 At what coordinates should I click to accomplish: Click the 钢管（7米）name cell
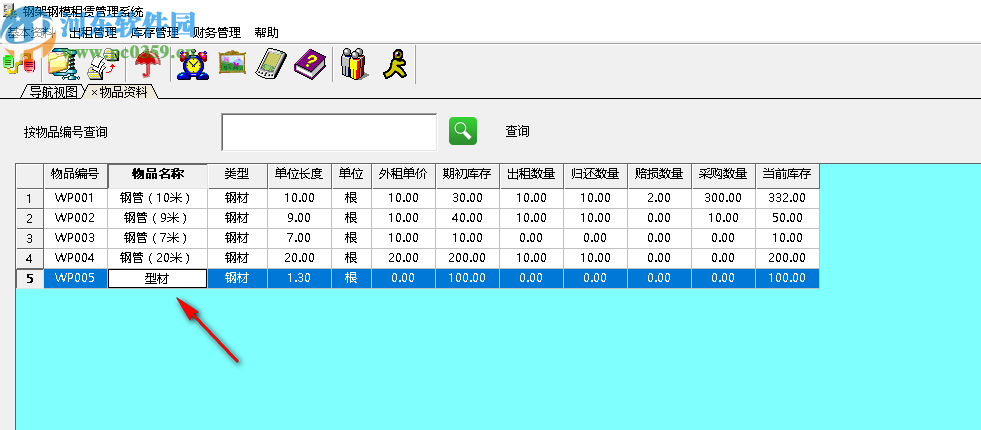pos(158,238)
